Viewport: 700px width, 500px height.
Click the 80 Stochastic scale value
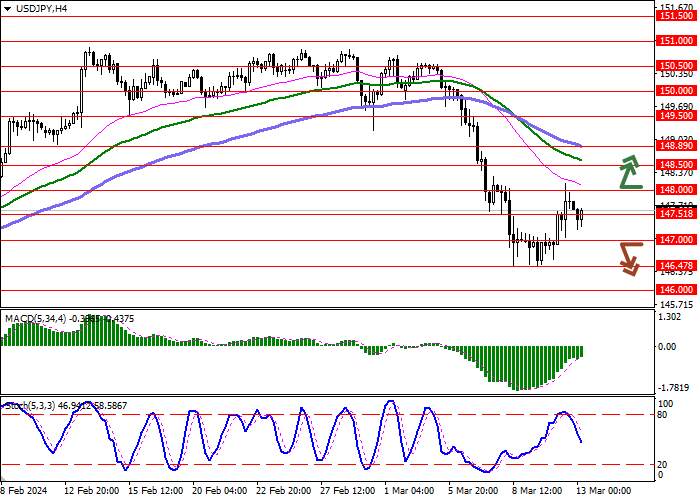(663, 415)
